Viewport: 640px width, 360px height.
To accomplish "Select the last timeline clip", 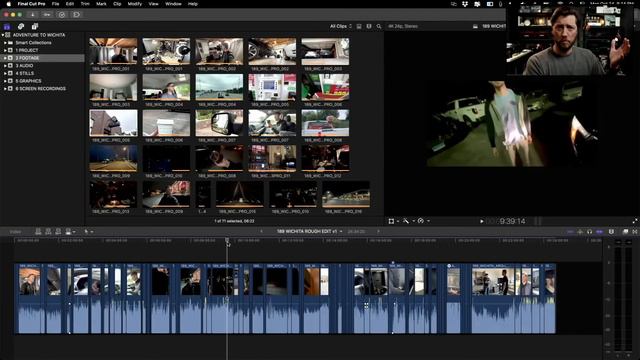I will (x=550, y=298).
